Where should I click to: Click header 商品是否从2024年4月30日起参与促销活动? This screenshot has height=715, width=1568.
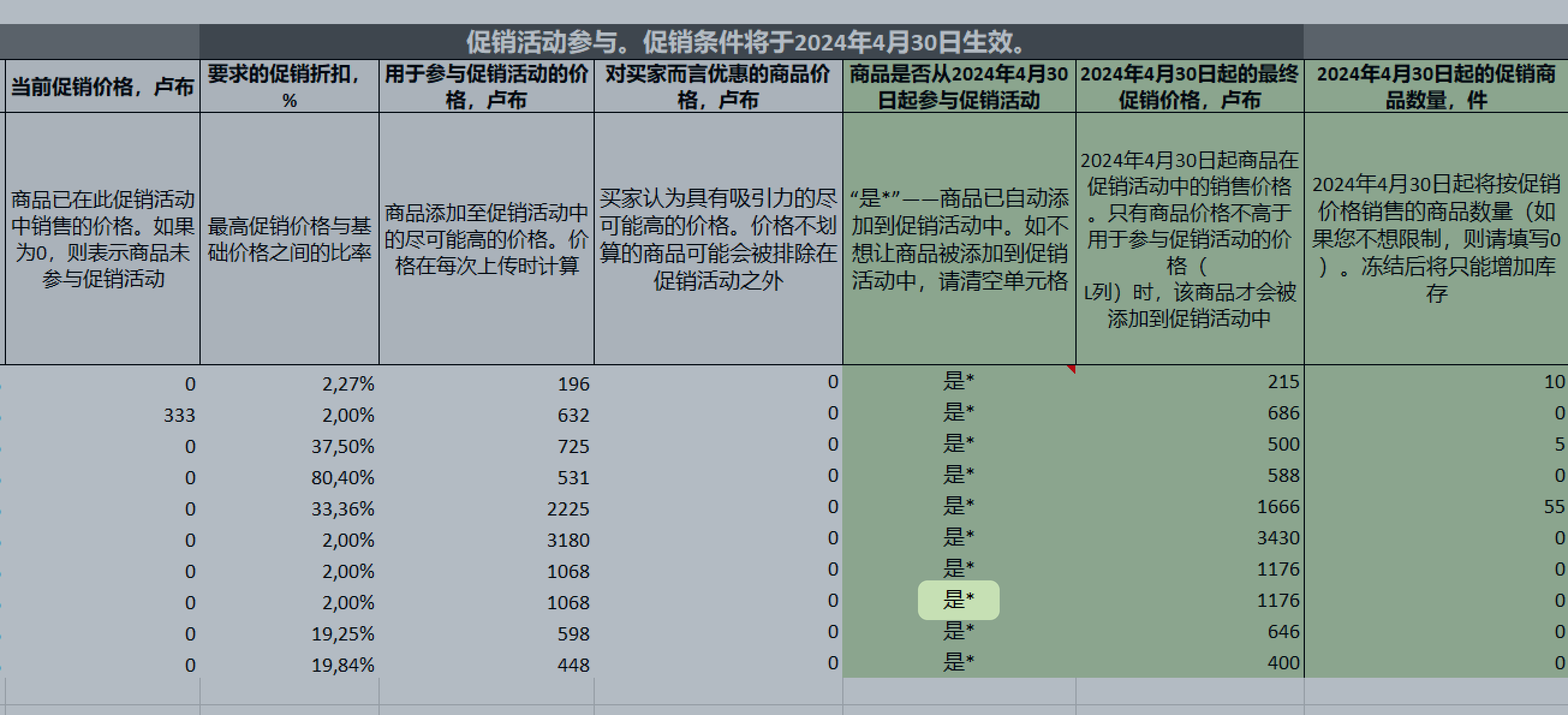tap(959, 86)
